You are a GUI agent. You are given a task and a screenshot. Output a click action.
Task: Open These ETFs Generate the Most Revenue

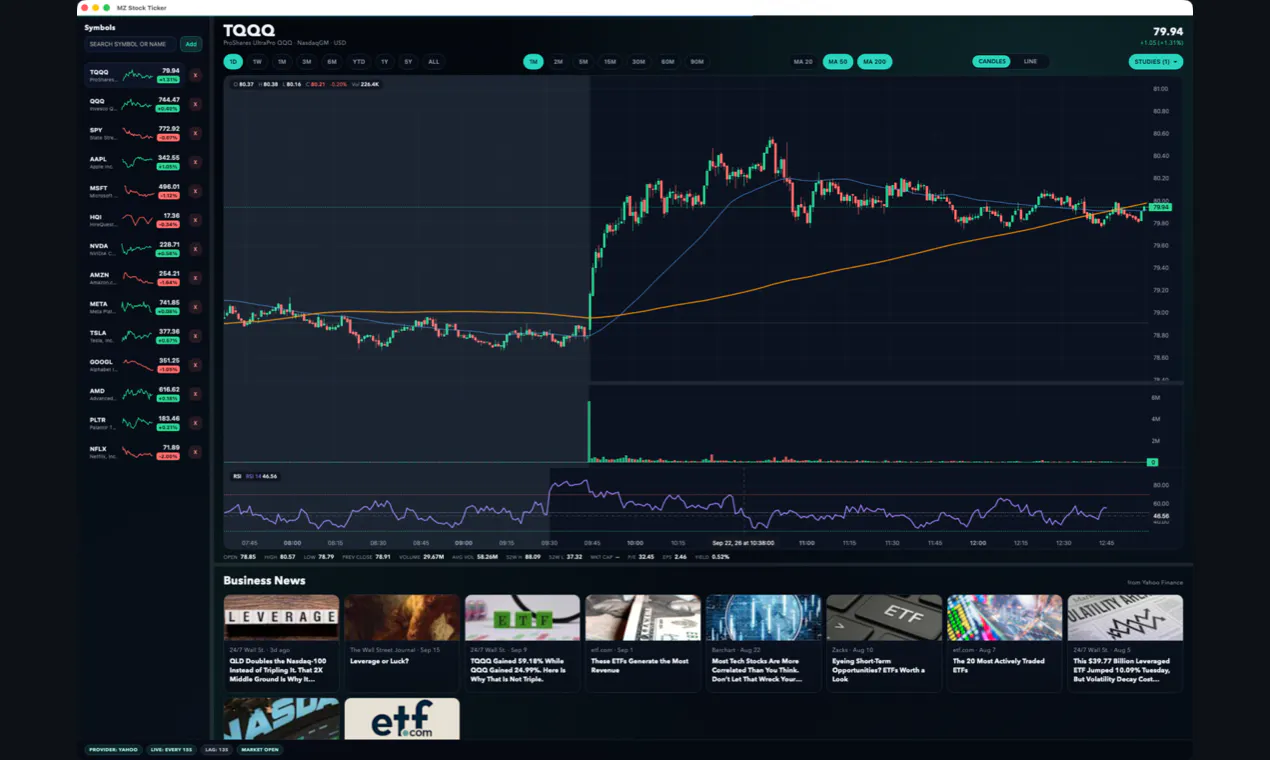[643, 643]
